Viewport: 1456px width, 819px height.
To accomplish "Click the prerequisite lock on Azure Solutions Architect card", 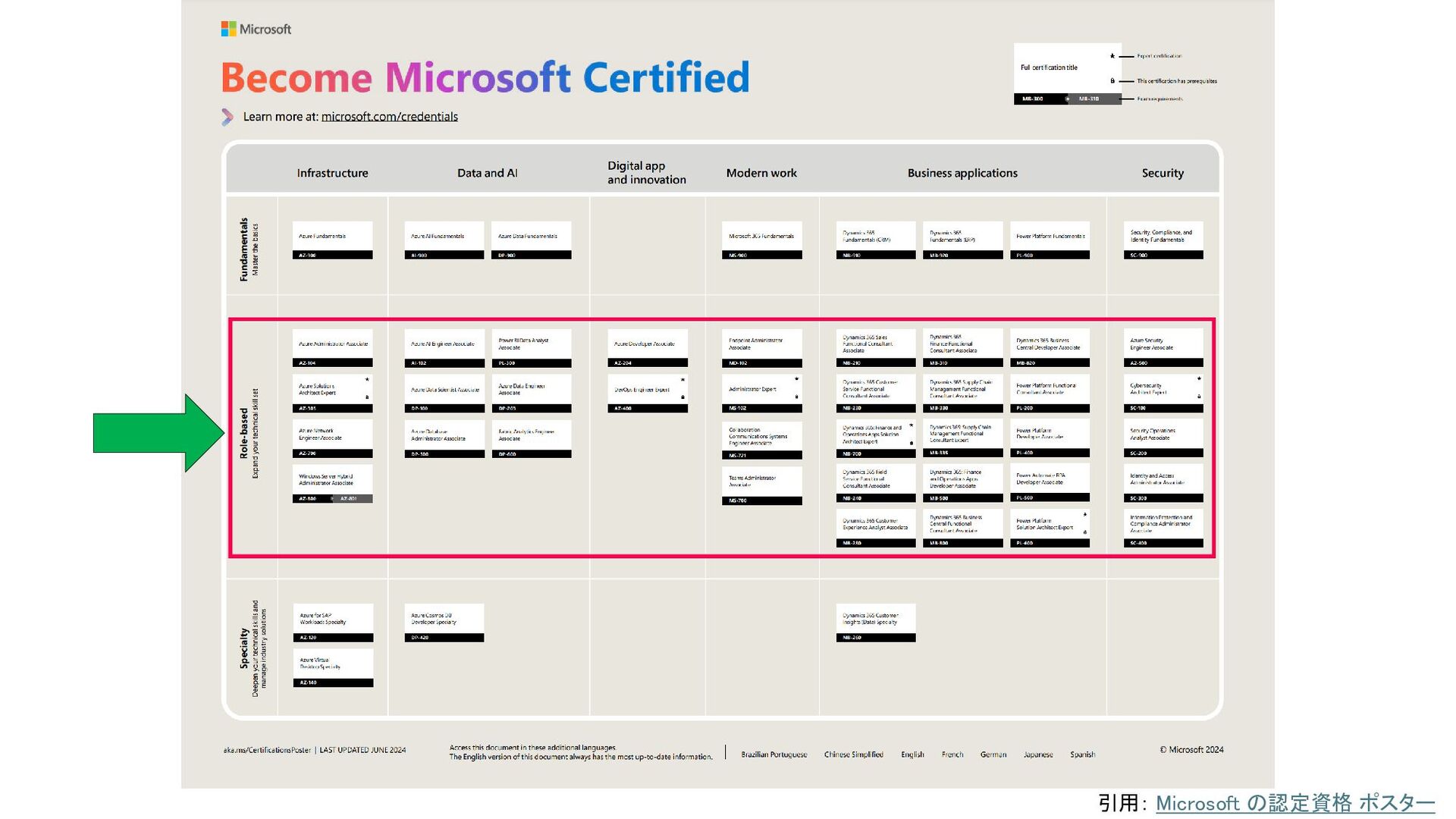I will click(367, 397).
